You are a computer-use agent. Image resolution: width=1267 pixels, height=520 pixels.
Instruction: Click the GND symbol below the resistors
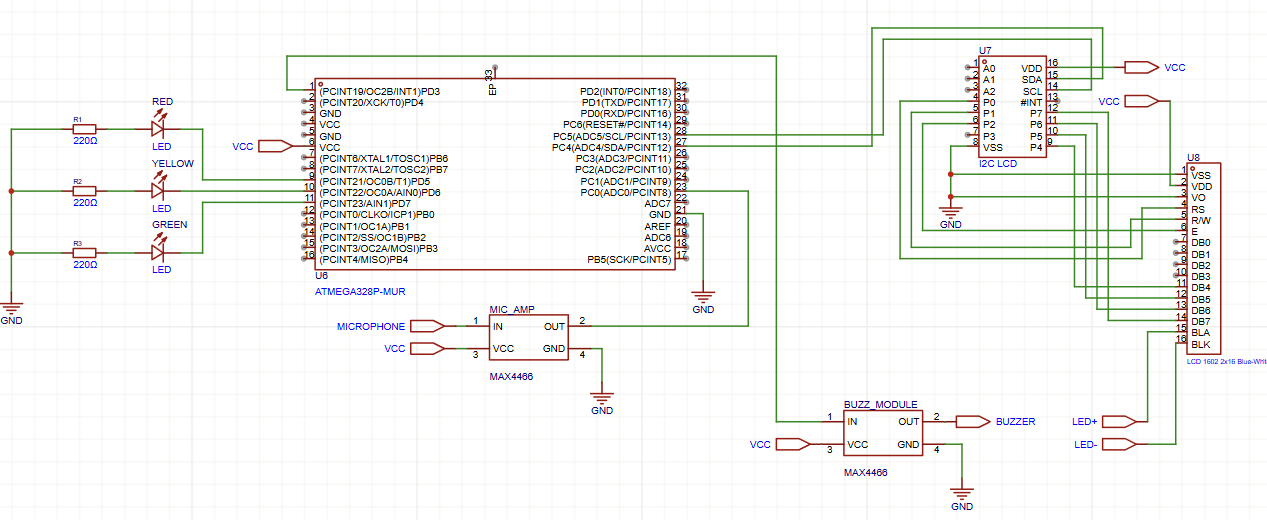pos(12,306)
